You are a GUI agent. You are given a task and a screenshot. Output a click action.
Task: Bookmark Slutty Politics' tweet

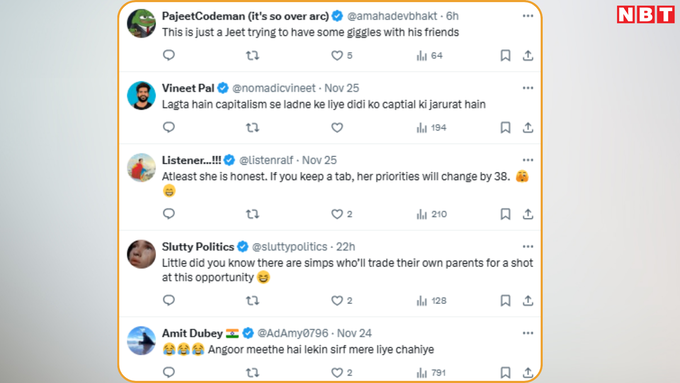505,301
